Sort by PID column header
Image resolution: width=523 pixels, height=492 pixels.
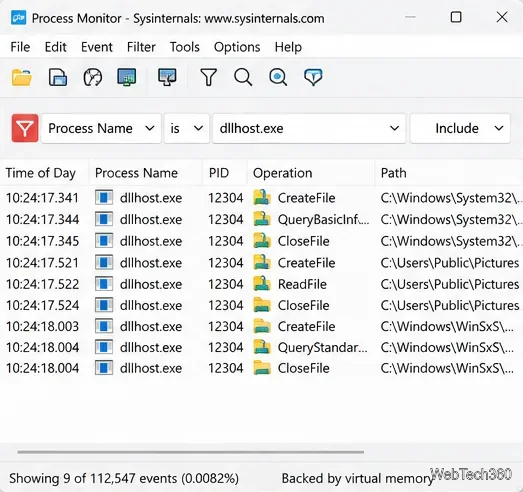225,173
